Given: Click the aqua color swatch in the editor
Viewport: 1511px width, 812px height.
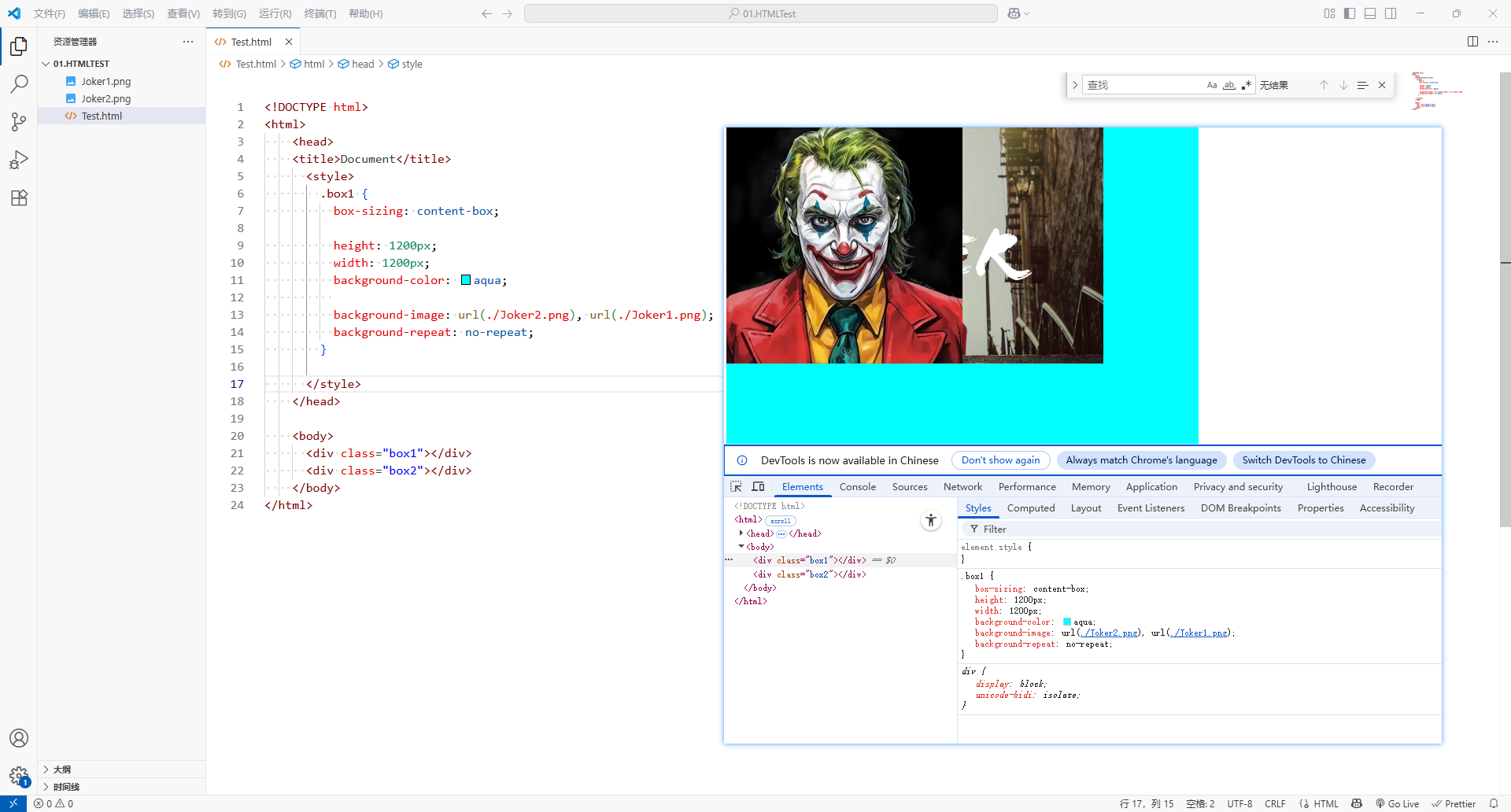Looking at the screenshot, I should pyautogui.click(x=466, y=280).
